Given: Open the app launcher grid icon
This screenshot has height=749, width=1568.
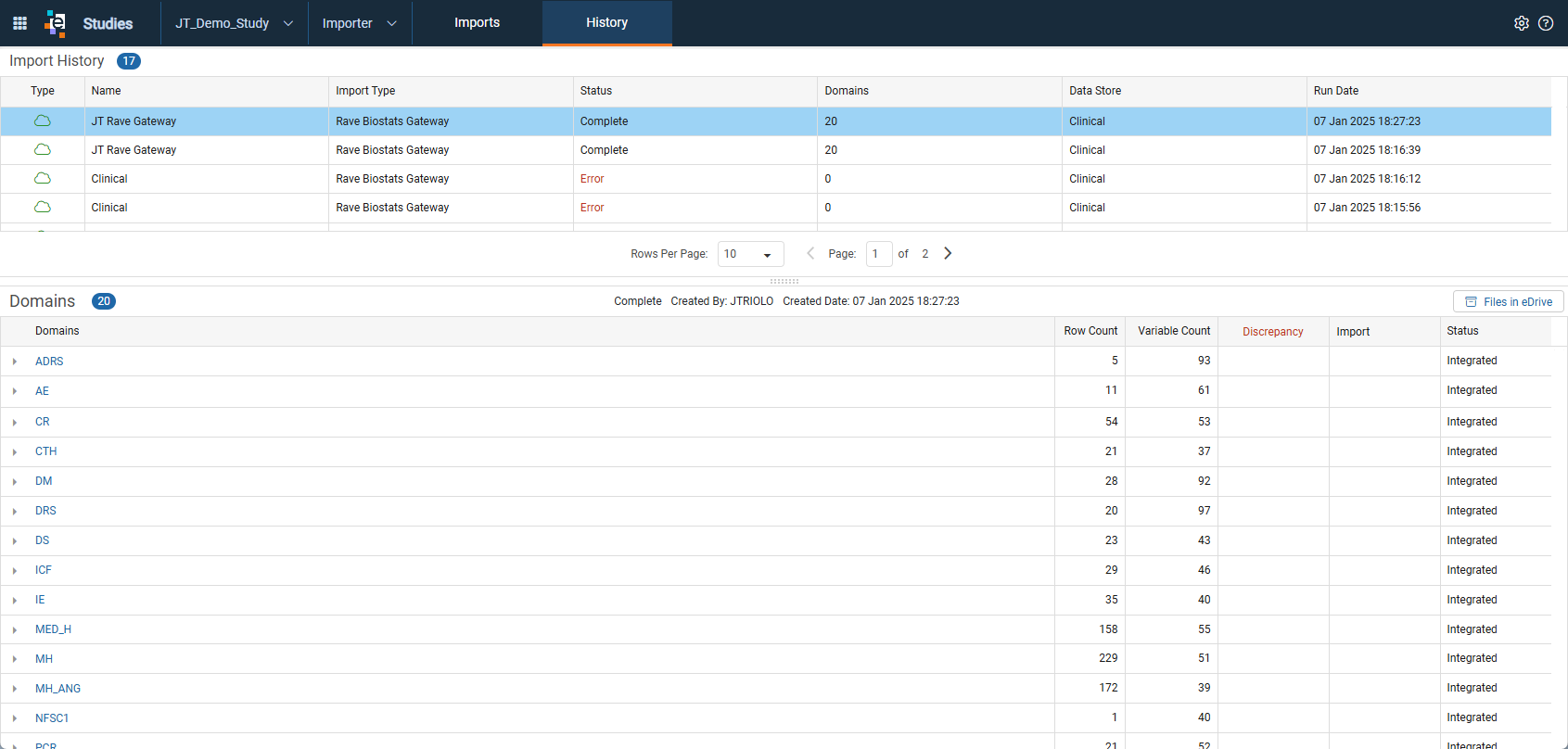Looking at the screenshot, I should pos(19,23).
